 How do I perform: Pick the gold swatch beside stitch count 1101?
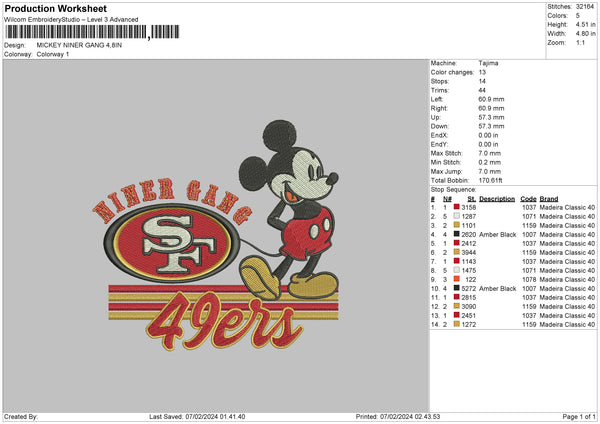(457, 225)
